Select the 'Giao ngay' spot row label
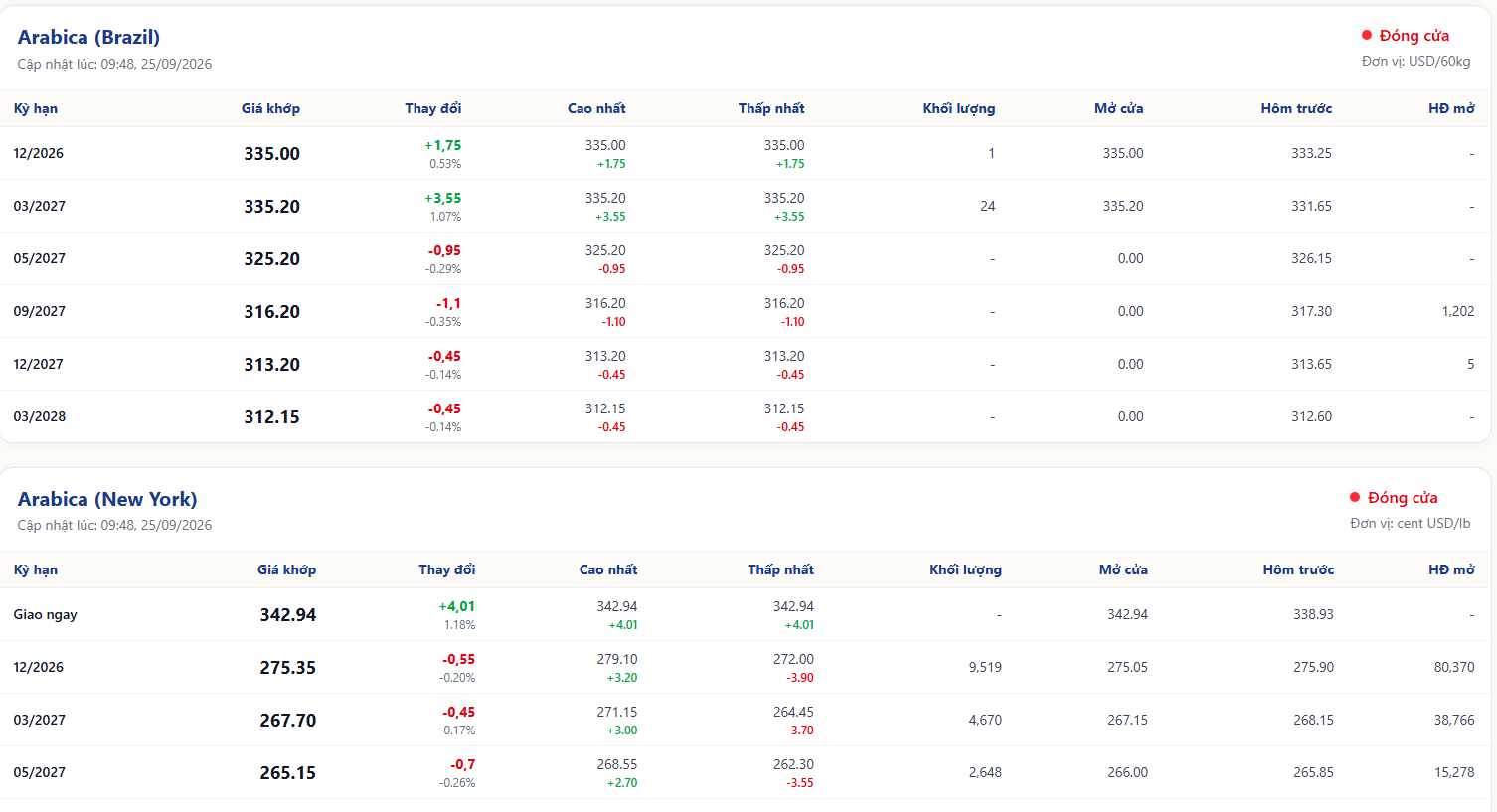This screenshot has width=1497, height=812. [x=45, y=614]
